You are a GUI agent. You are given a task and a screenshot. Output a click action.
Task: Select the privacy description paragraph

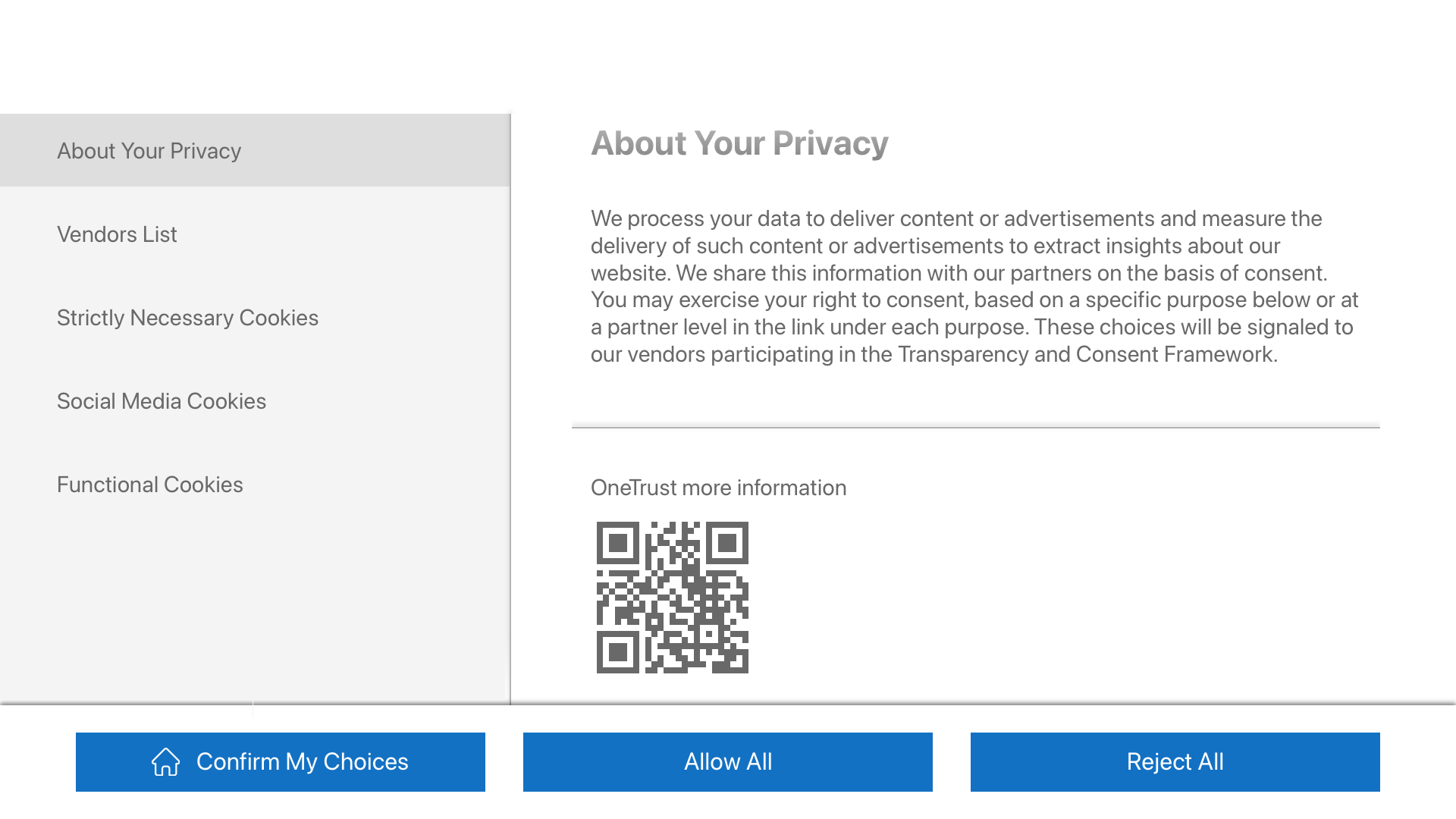pyautogui.click(x=974, y=286)
